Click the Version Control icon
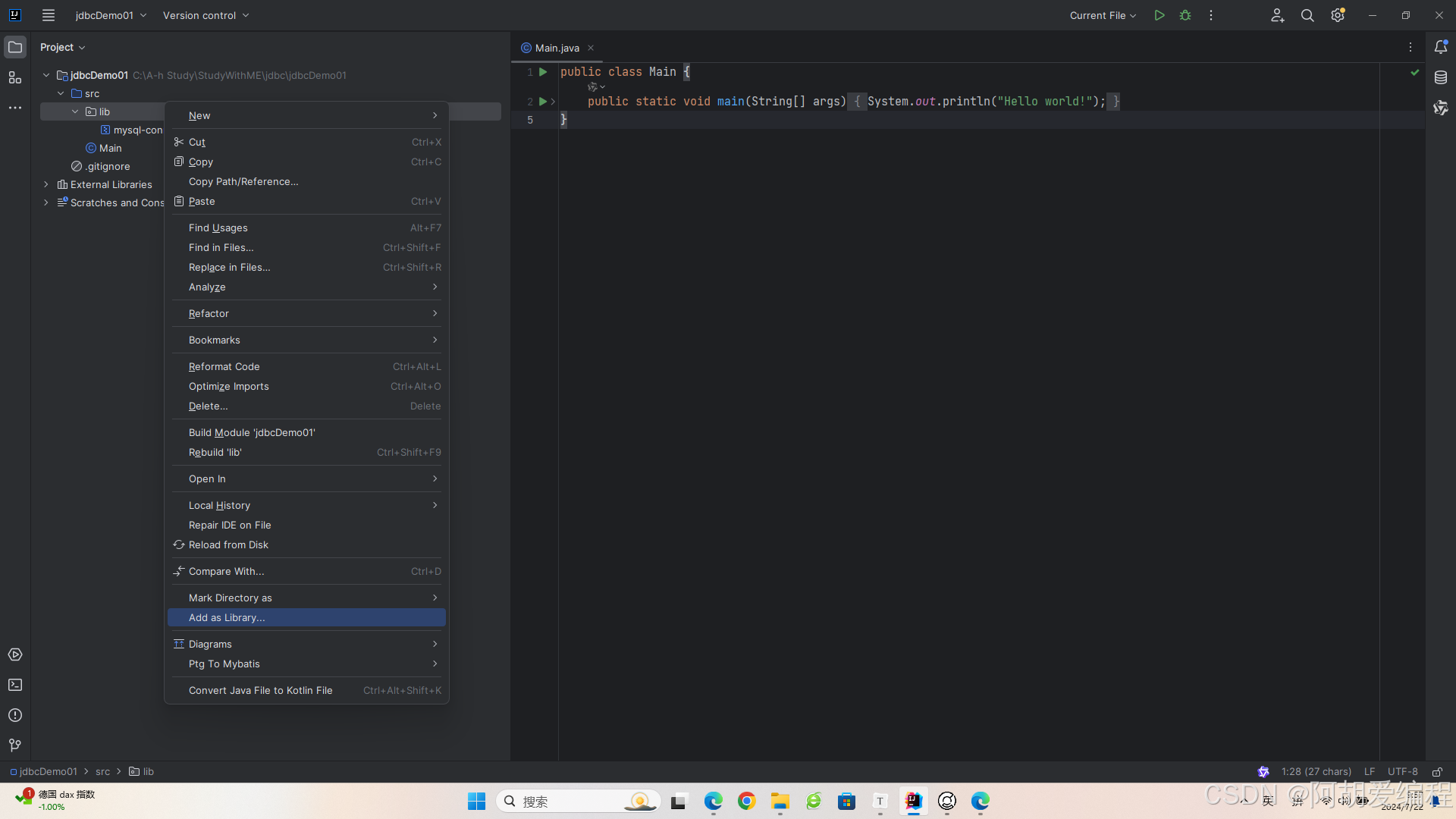 coord(15,745)
